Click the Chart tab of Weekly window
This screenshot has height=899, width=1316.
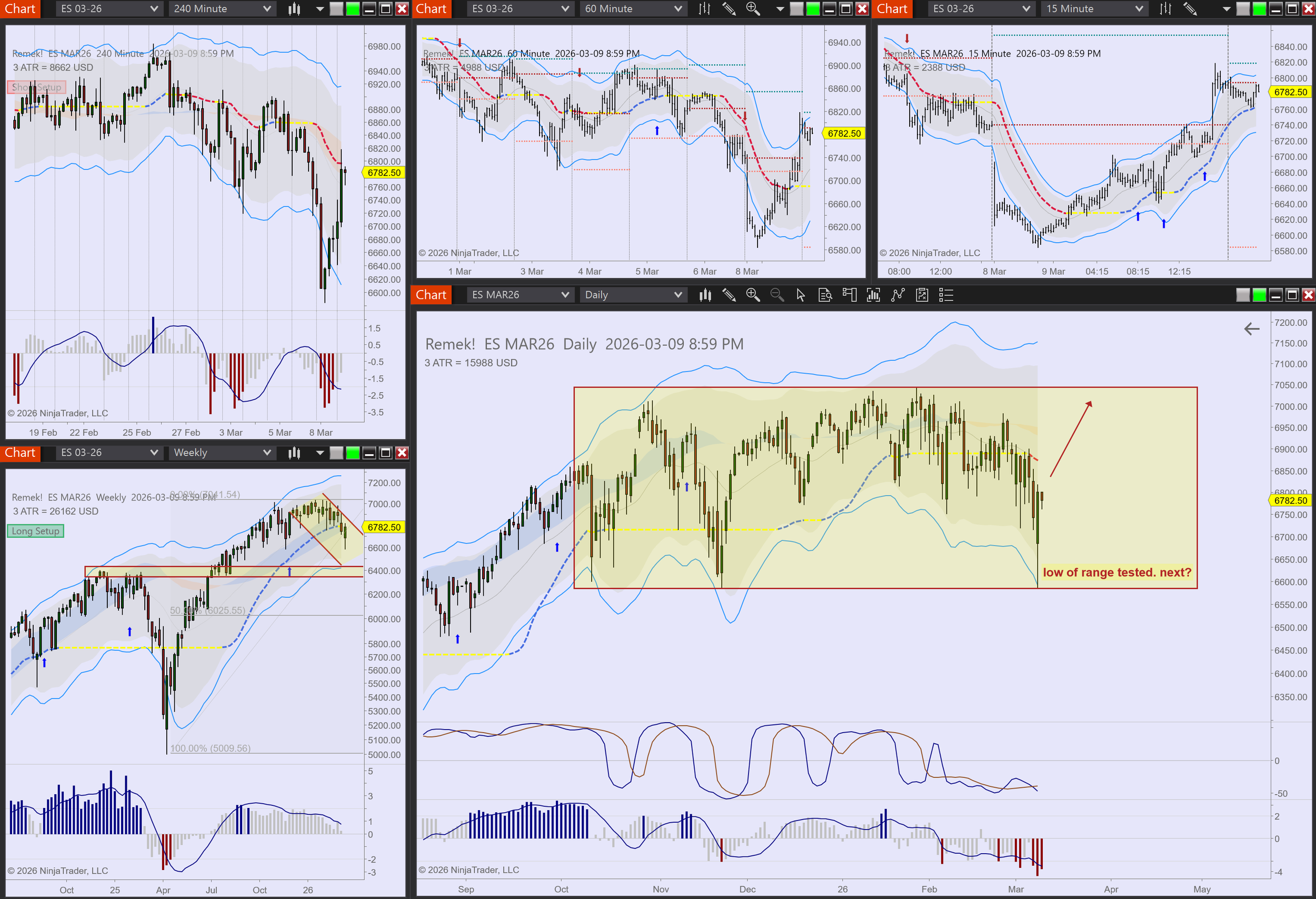[x=20, y=453]
